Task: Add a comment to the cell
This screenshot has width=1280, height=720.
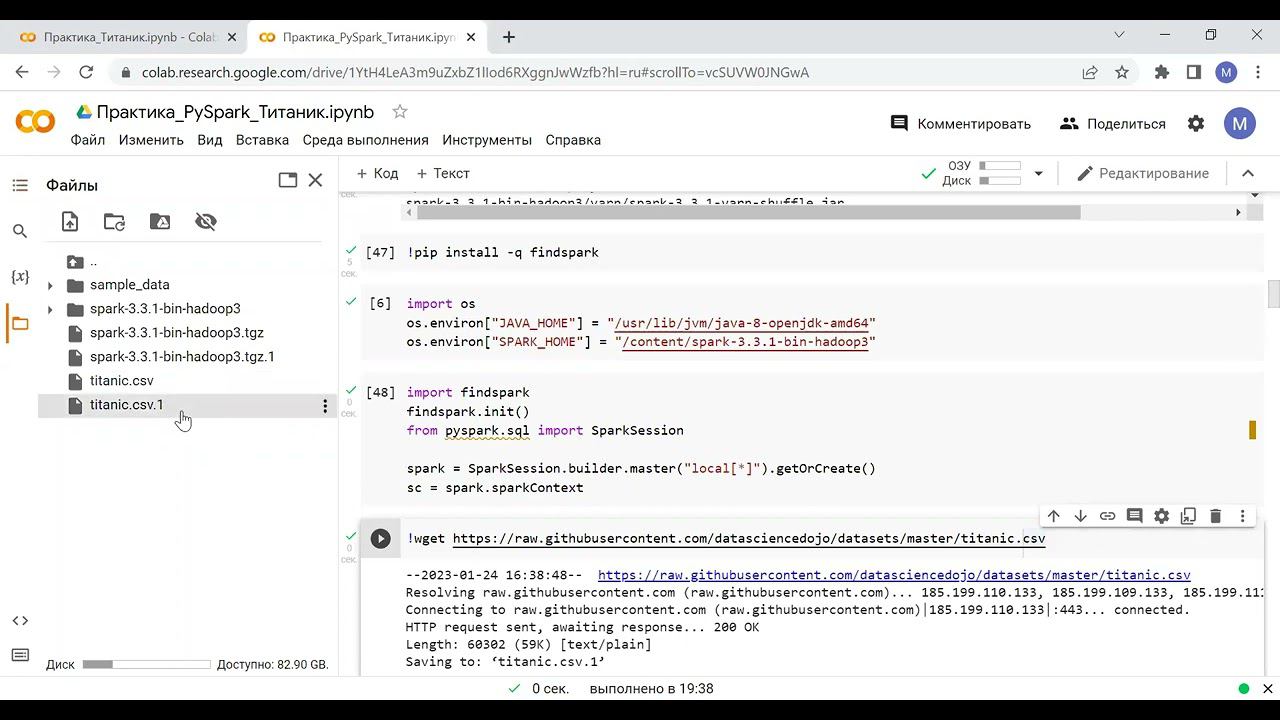Action: click(x=1134, y=516)
